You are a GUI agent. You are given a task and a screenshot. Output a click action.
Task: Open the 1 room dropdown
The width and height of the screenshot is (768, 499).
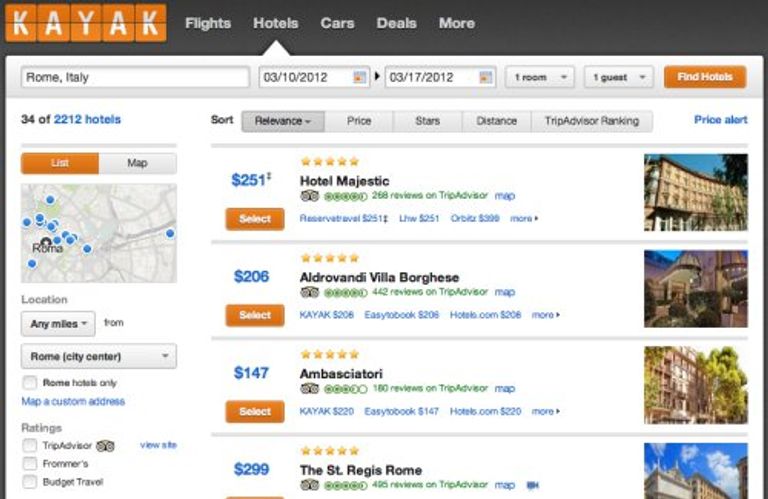540,77
